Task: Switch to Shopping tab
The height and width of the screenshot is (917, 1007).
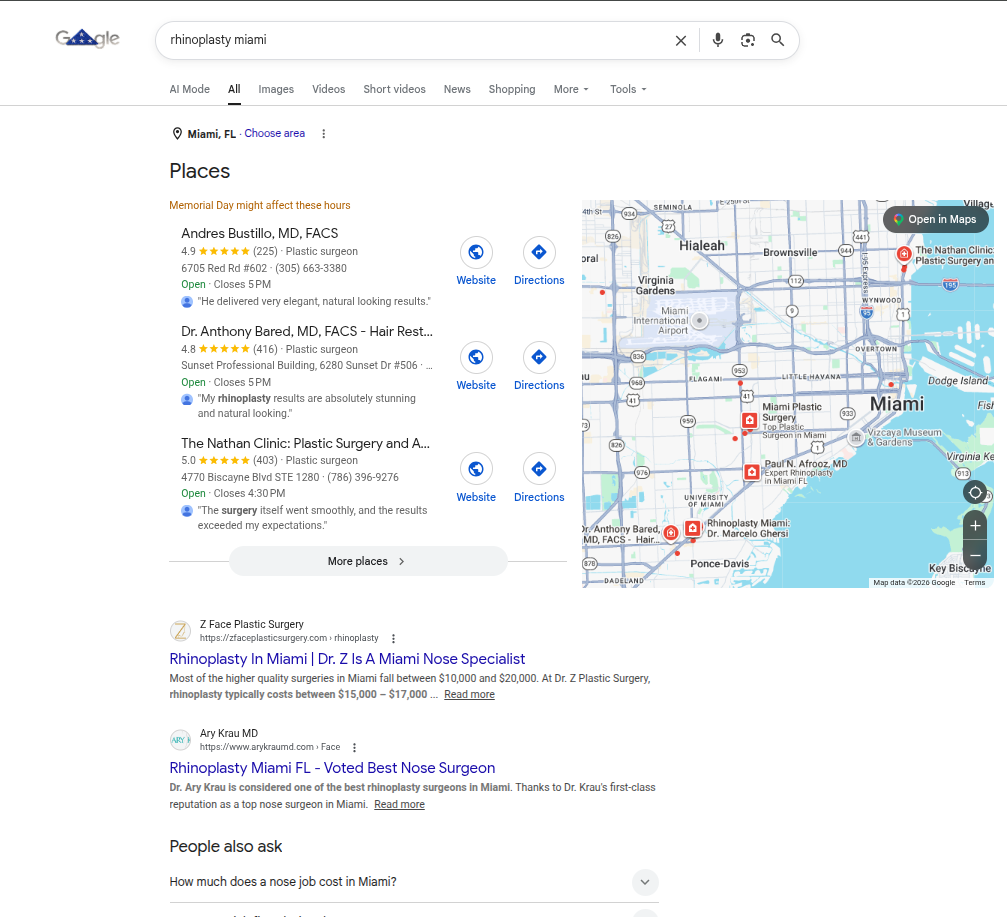Action: click(x=512, y=89)
